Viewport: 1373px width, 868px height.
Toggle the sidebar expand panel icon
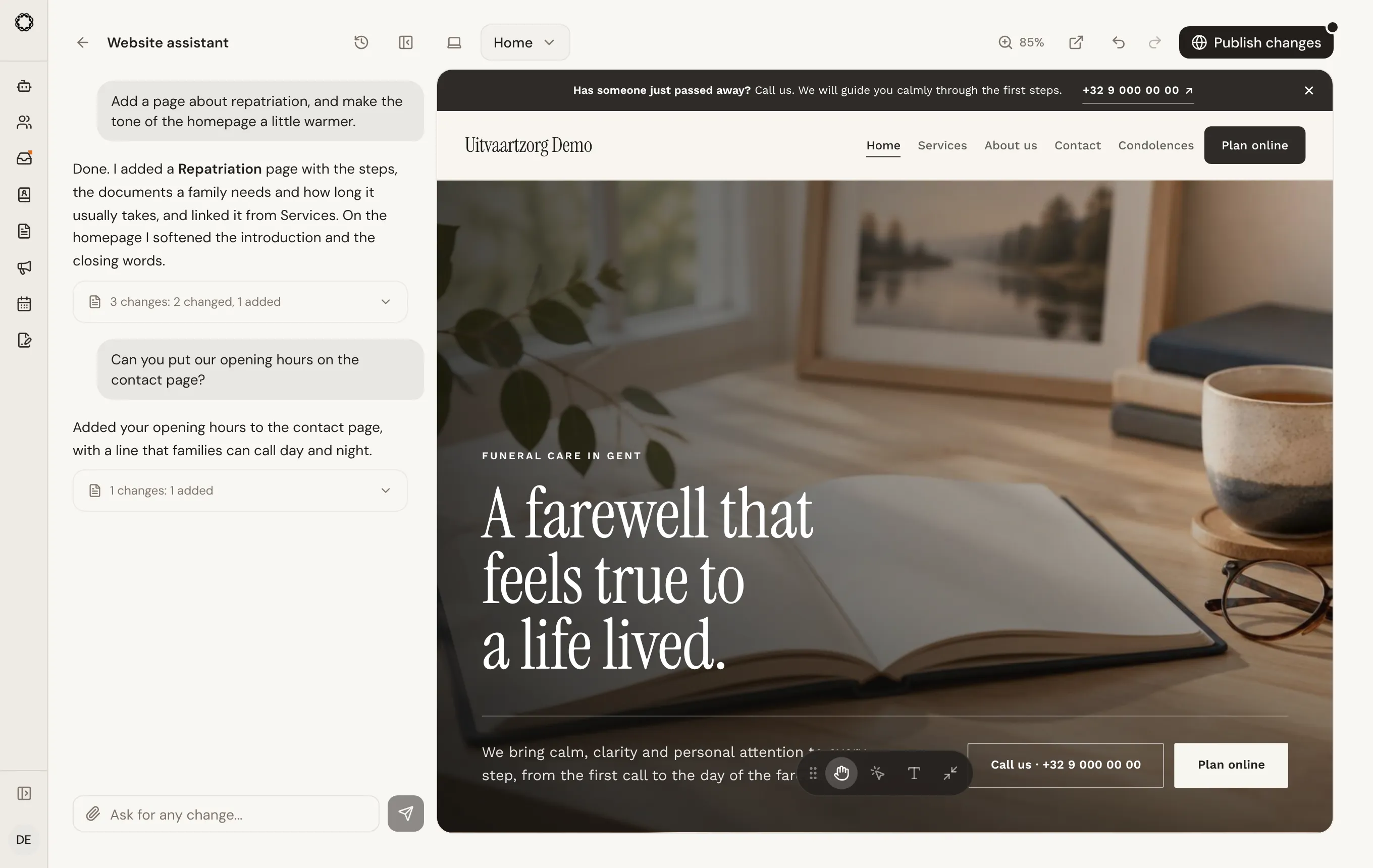click(x=24, y=793)
